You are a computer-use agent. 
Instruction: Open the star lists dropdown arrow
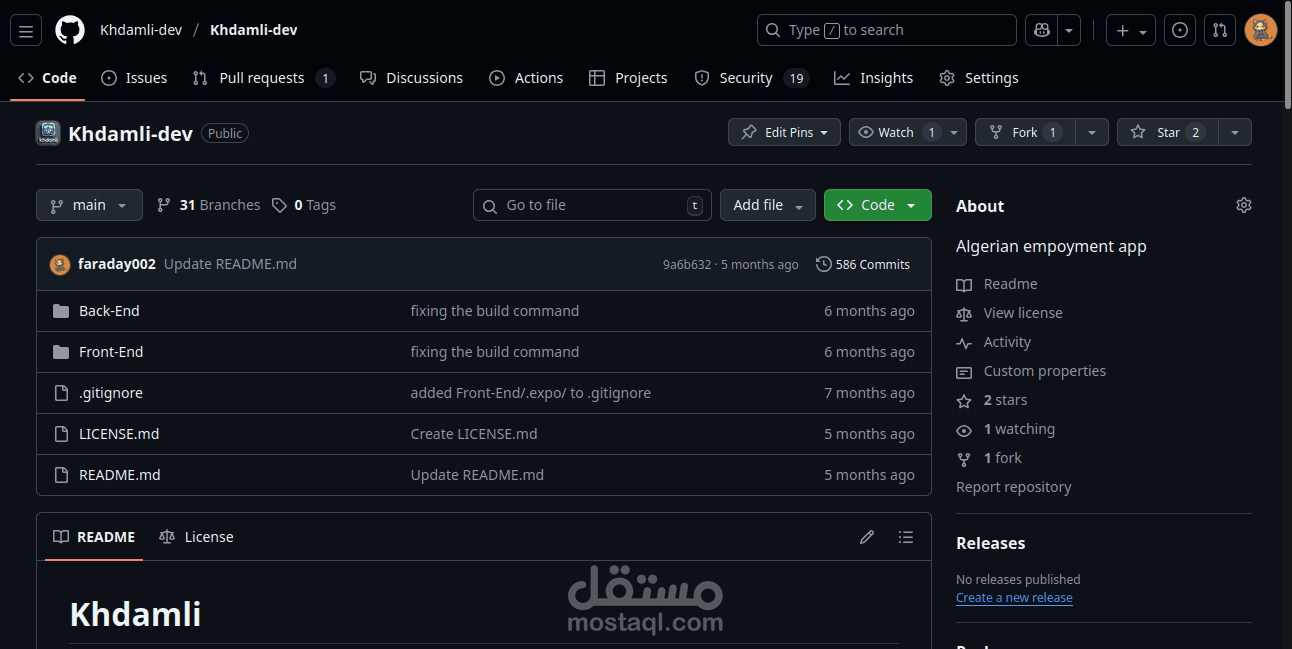pyautogui.click(x=1235, y=132)
